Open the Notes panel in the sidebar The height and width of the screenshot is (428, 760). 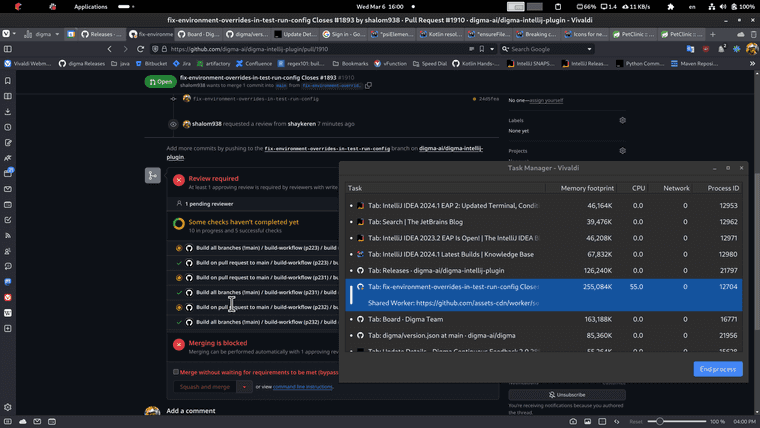pos(8,143)
